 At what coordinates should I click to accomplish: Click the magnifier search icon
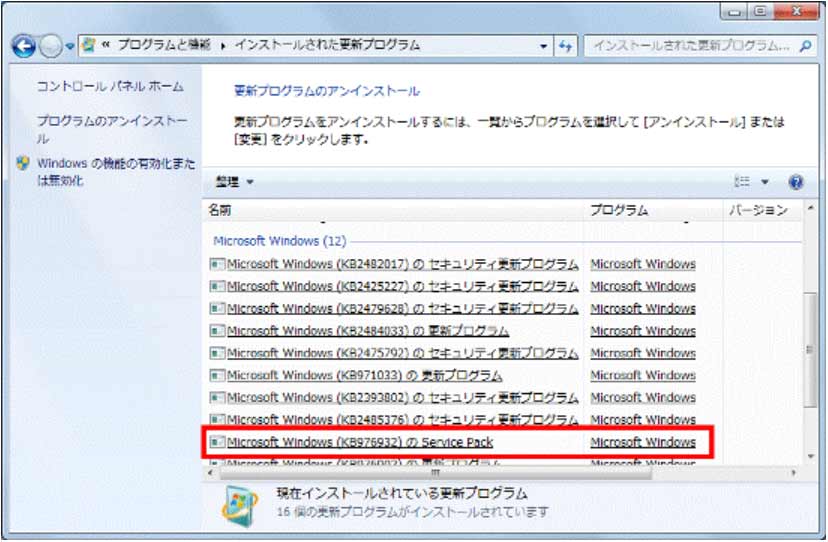tap(805, 46)
